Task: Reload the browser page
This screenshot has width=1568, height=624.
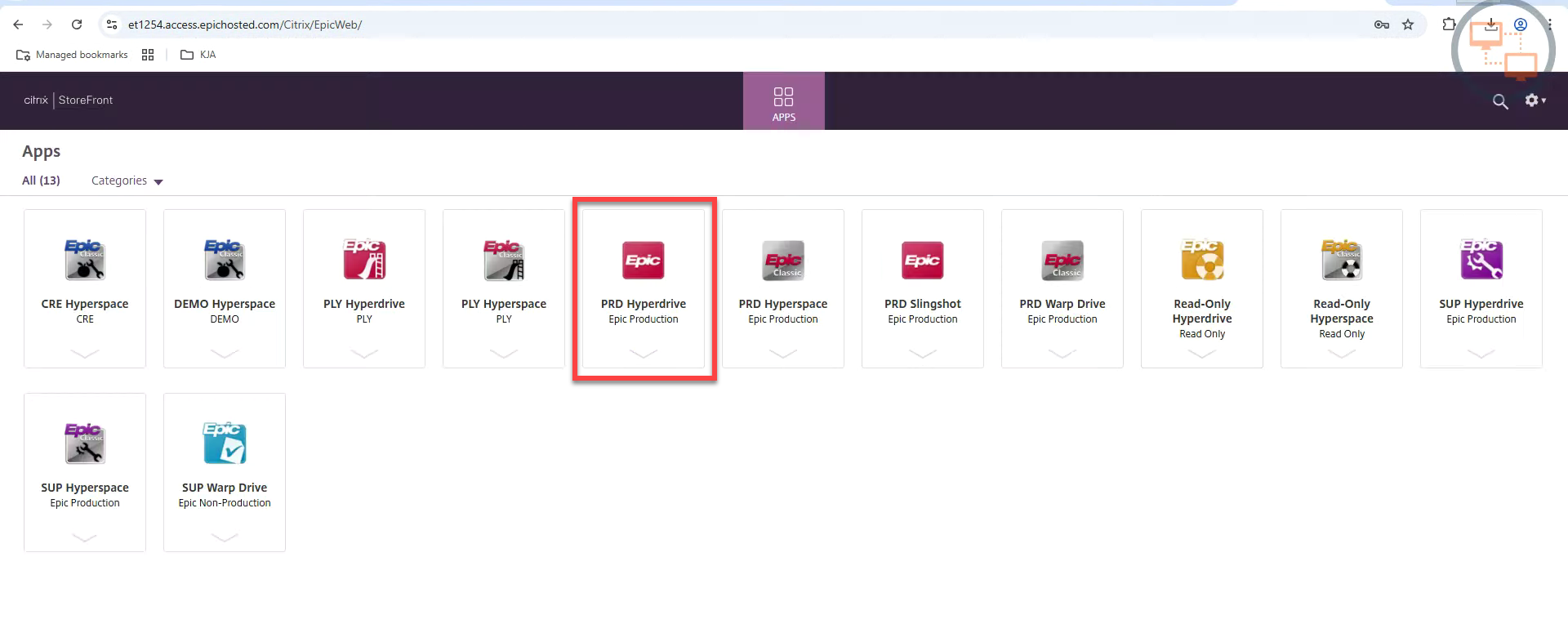Action: point(77,25)
